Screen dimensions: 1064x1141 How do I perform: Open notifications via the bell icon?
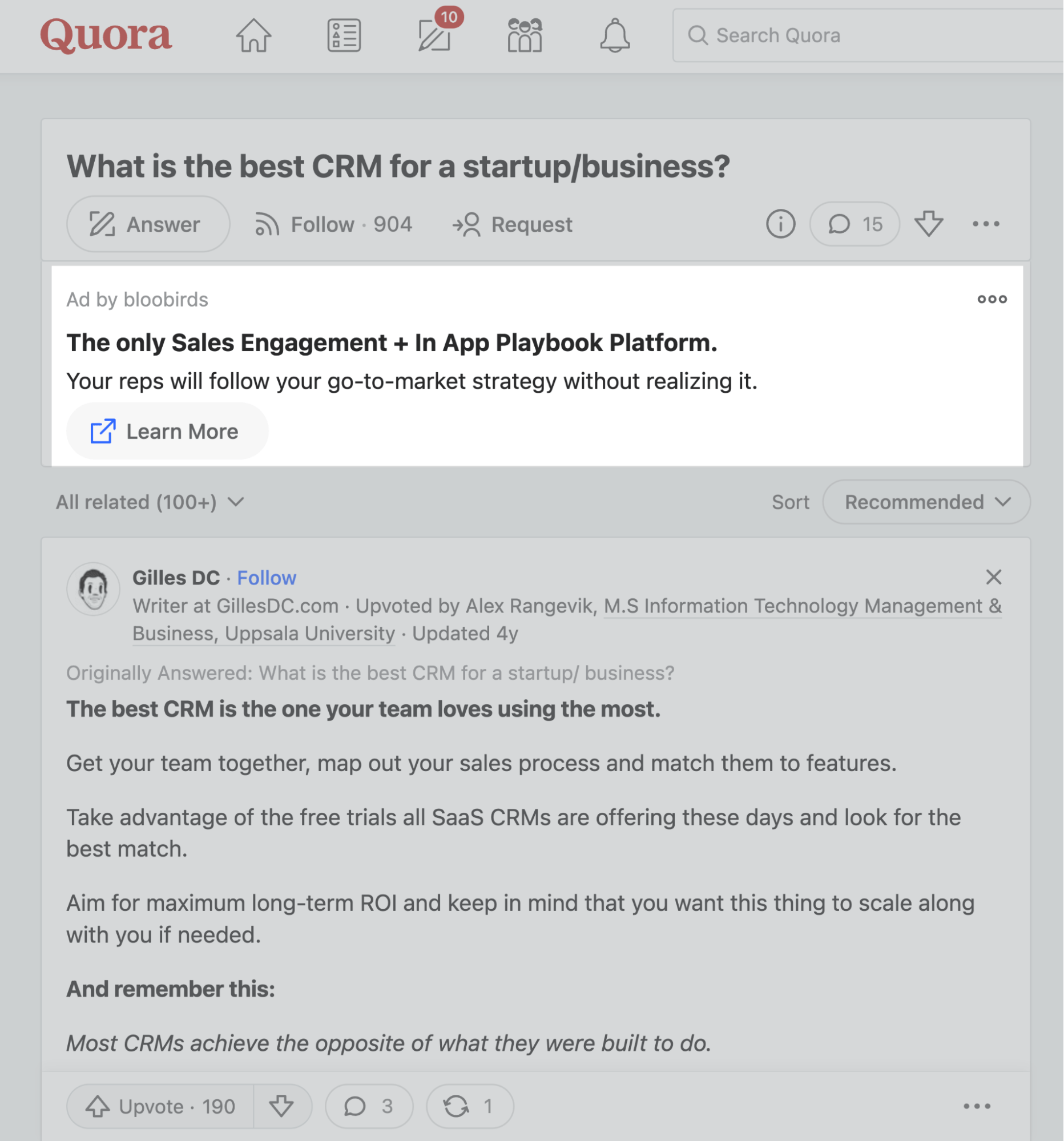(614, 35)
